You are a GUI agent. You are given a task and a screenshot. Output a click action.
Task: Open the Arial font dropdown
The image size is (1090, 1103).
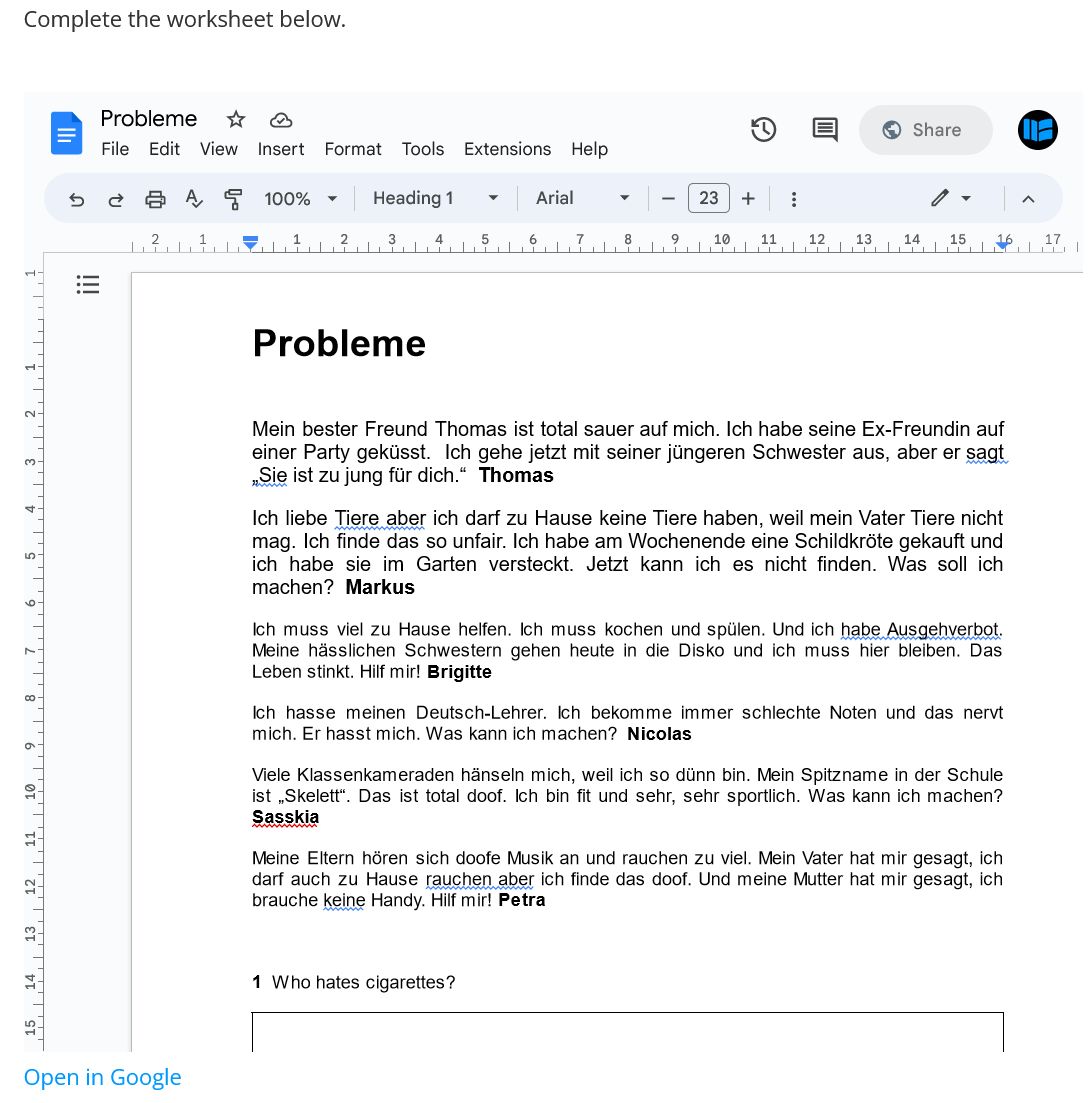[x=582, y=198]
